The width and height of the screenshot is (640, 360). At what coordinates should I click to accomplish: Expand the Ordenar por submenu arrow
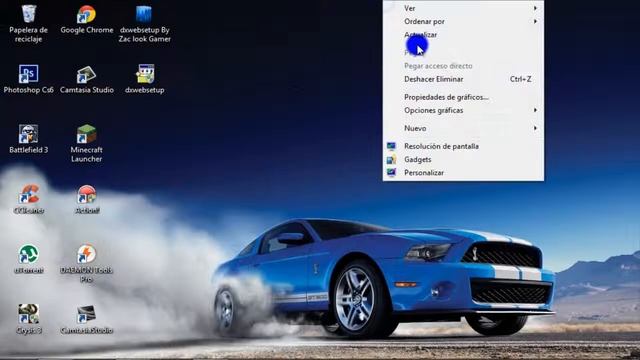click(535, 21)
